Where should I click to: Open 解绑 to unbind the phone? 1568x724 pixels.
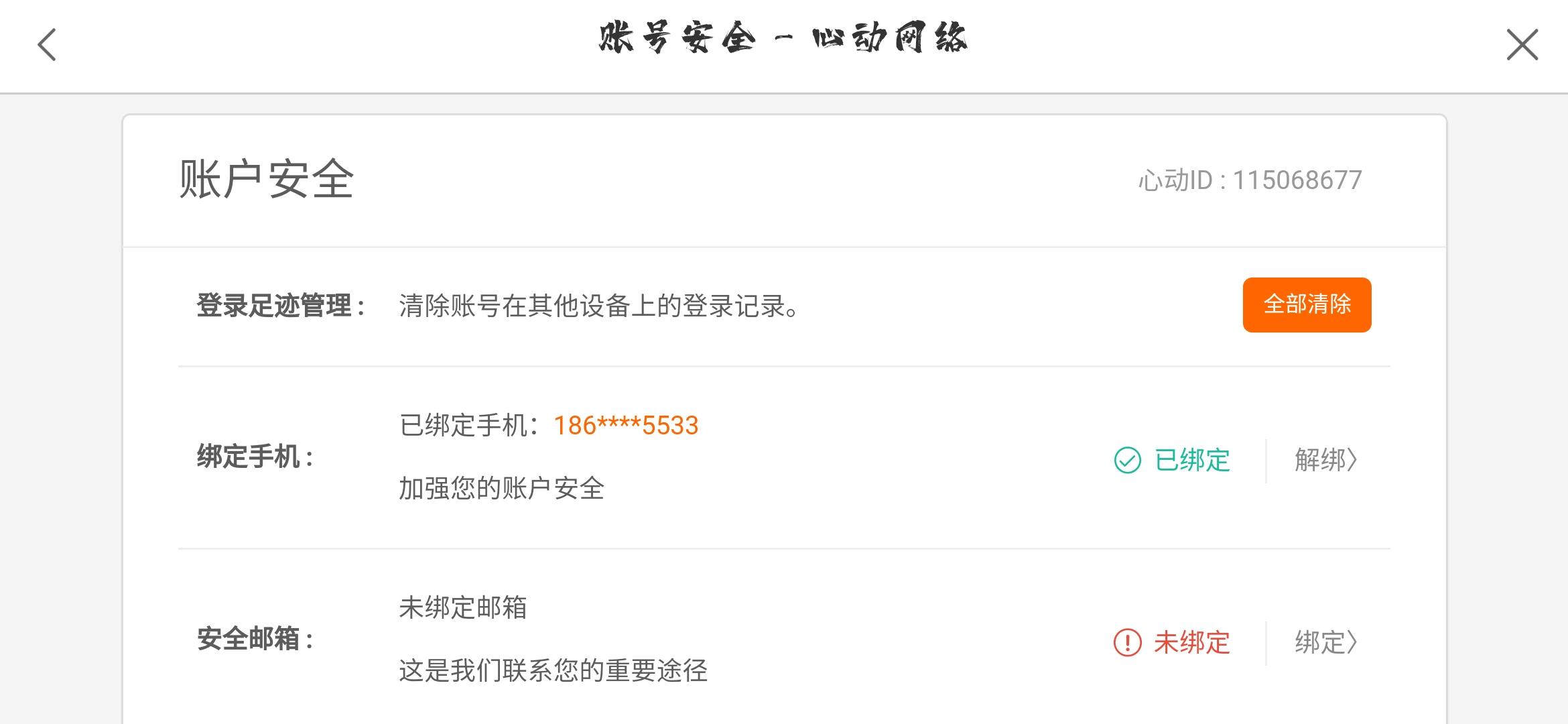(x=1325, y=460)
